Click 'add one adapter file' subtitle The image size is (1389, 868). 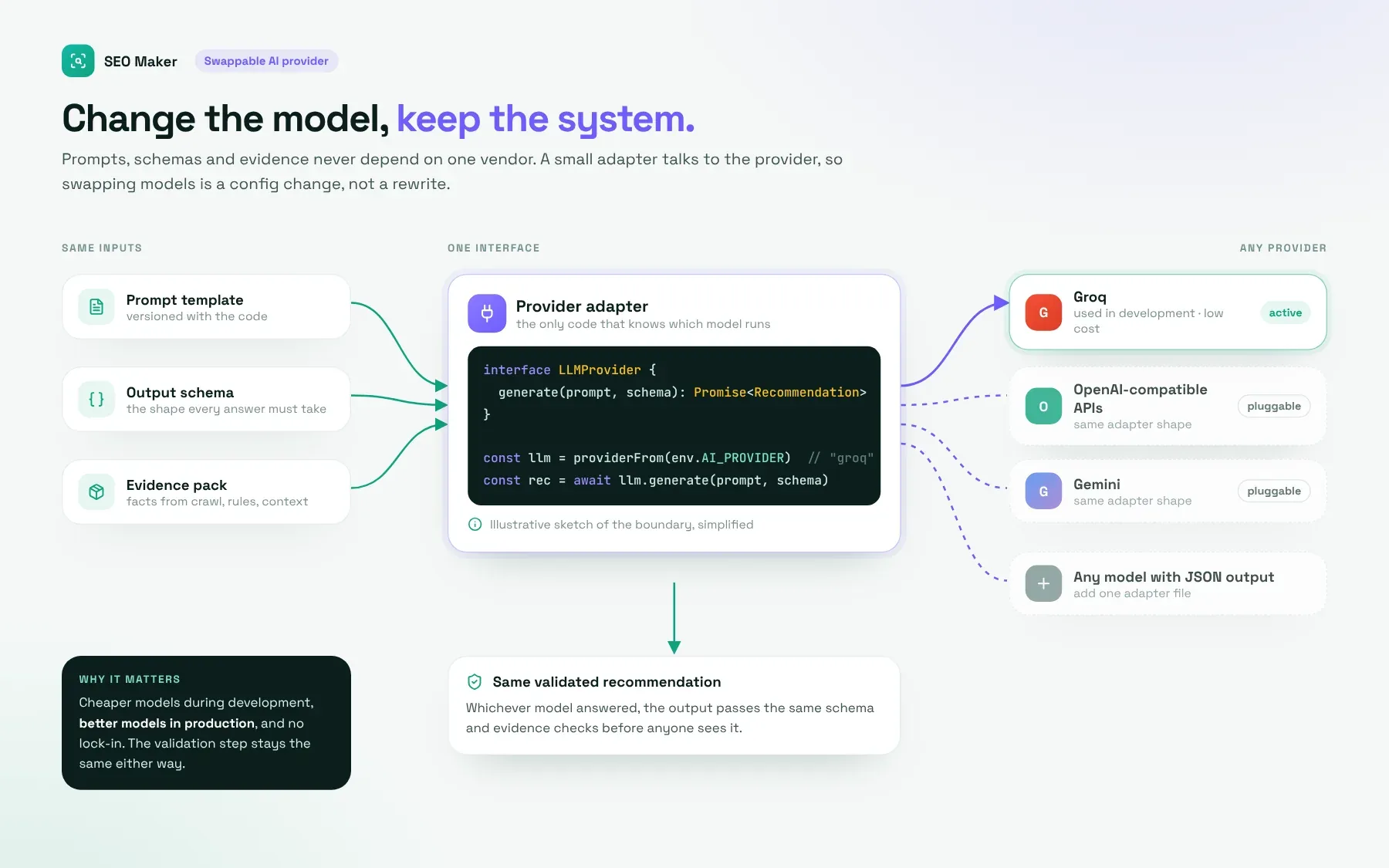pos(1132,593)
